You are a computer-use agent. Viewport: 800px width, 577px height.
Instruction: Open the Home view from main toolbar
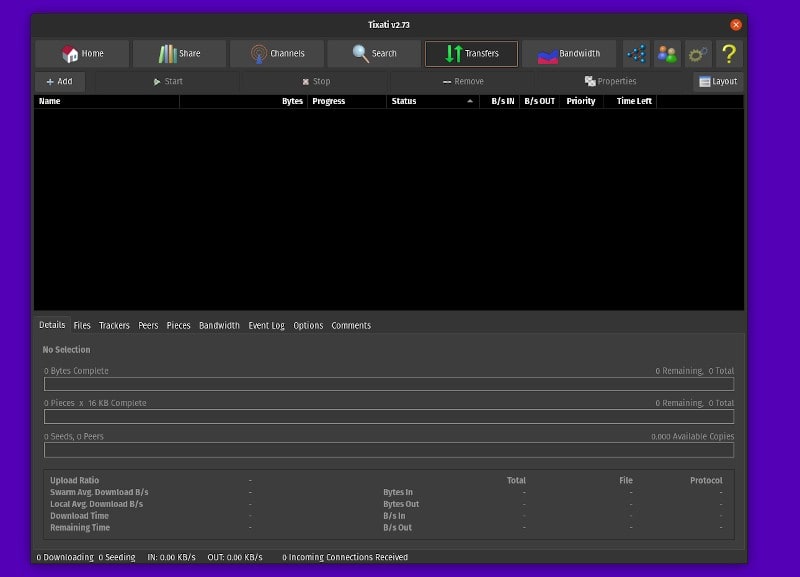coord(82,54)
